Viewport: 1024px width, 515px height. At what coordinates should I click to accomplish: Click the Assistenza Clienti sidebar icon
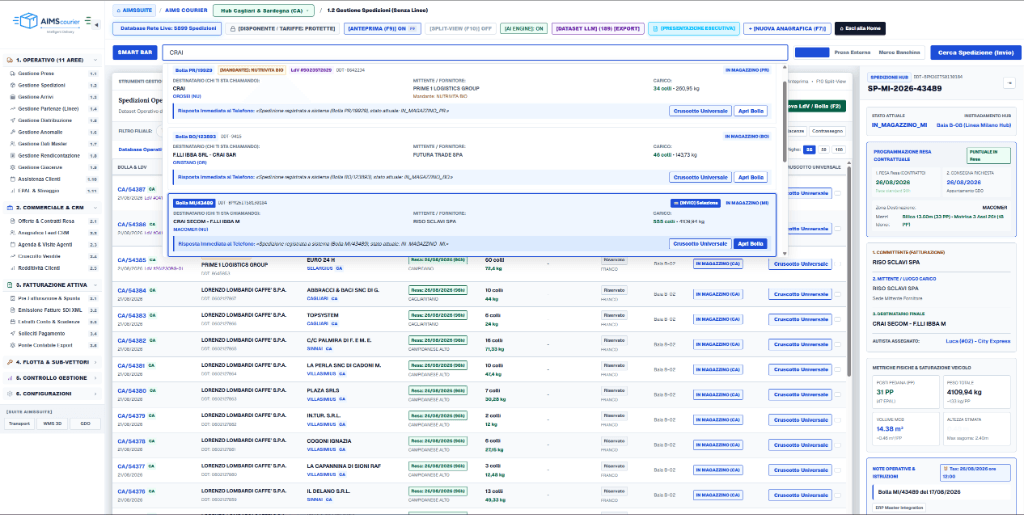(x=12, y=179)
